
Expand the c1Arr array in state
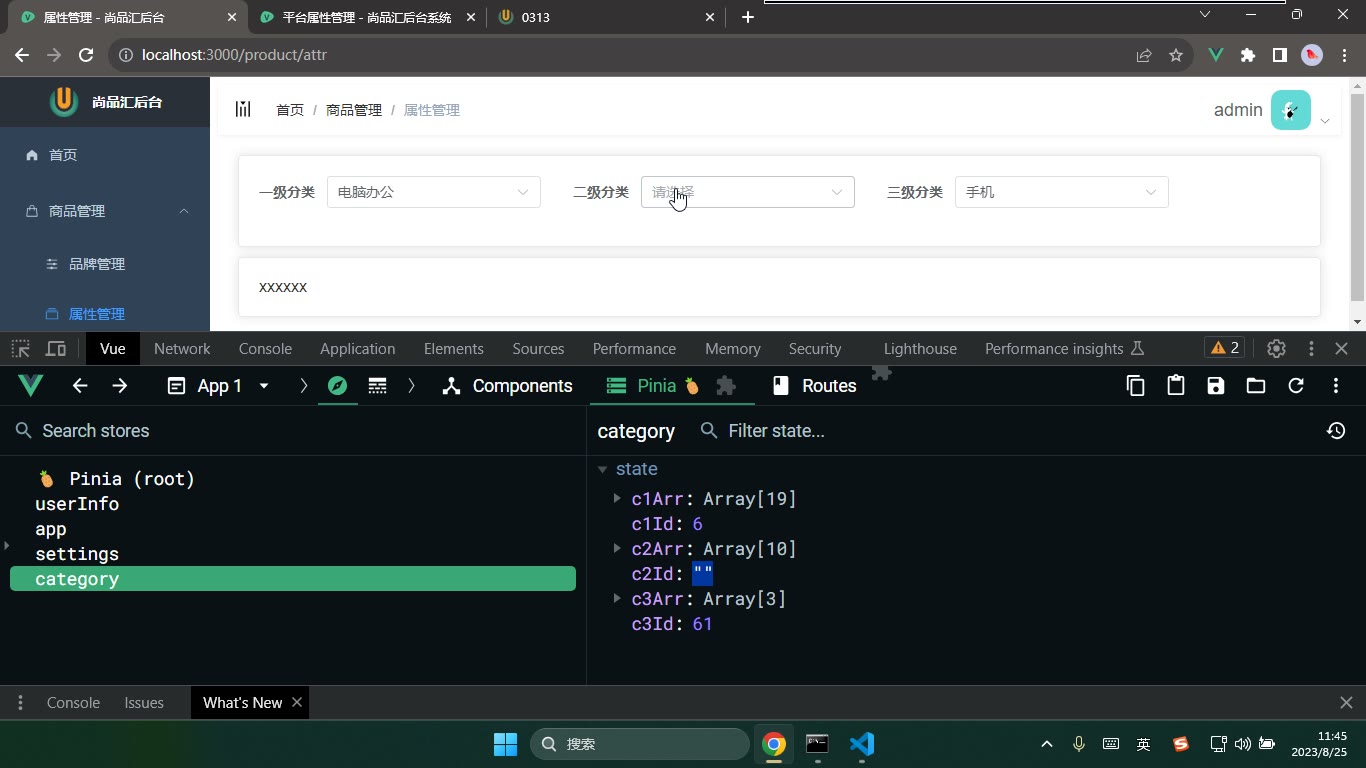coord(617,498)
